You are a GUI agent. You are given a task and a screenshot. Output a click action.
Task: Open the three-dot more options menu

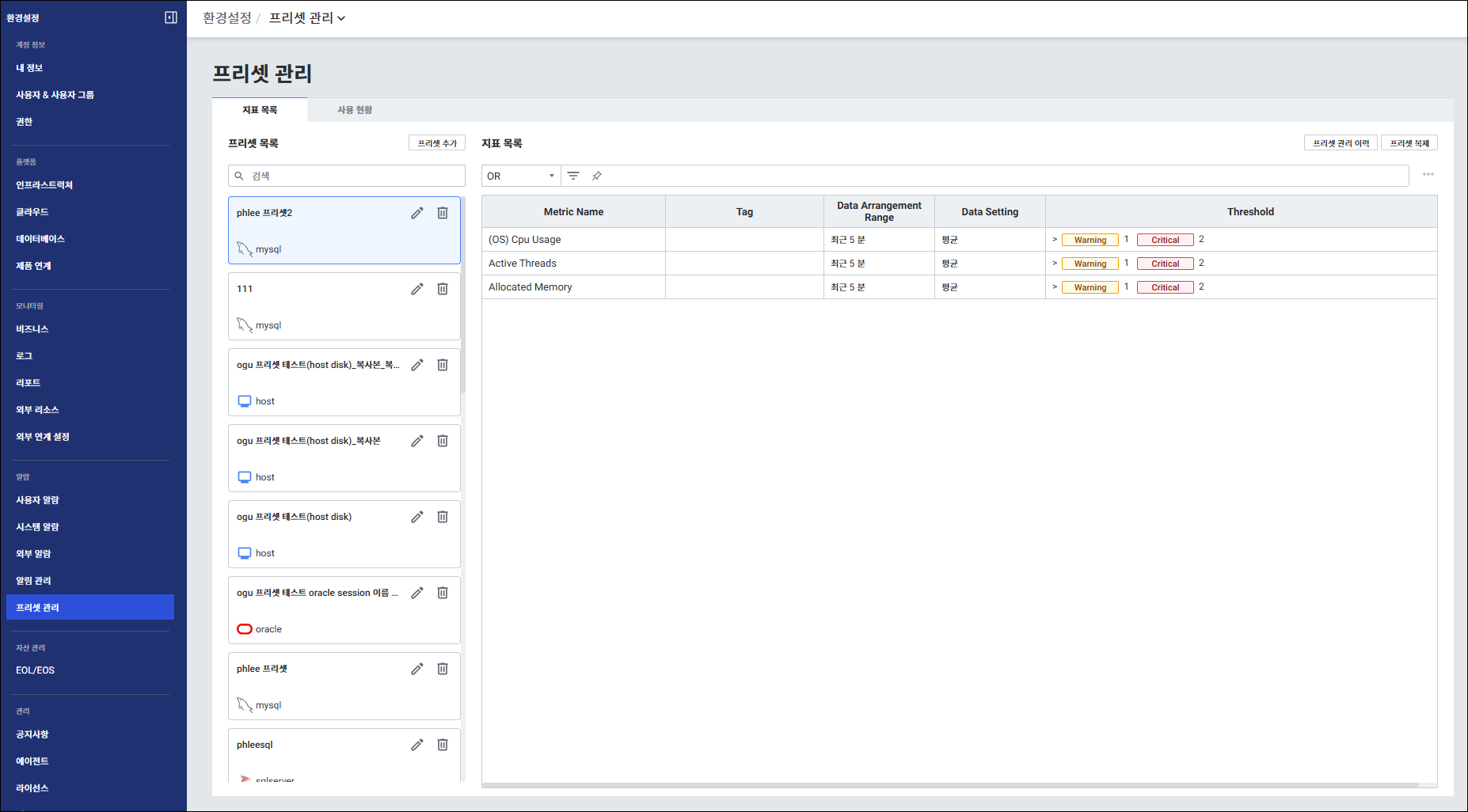click(x=1428, y=175)
